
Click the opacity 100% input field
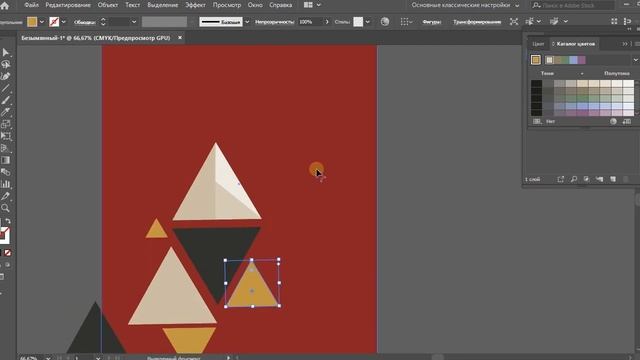point(310,22)
